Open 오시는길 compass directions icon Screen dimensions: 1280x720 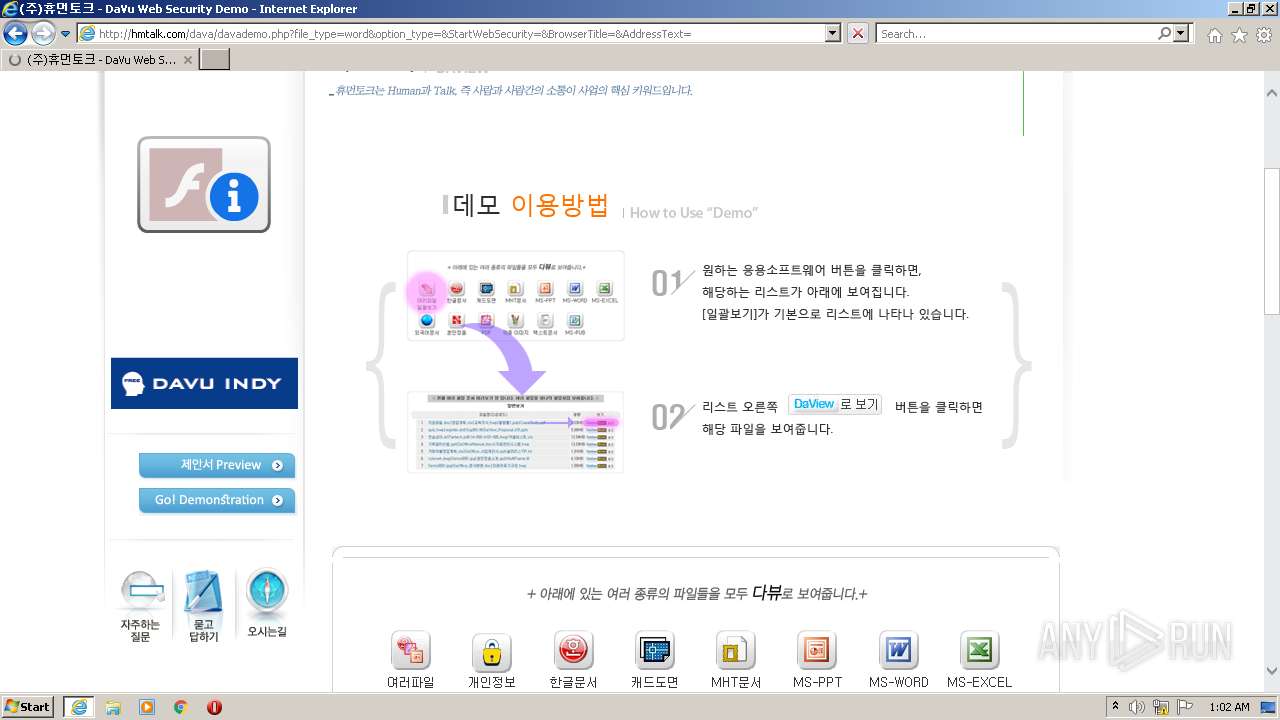coord(266,604)
